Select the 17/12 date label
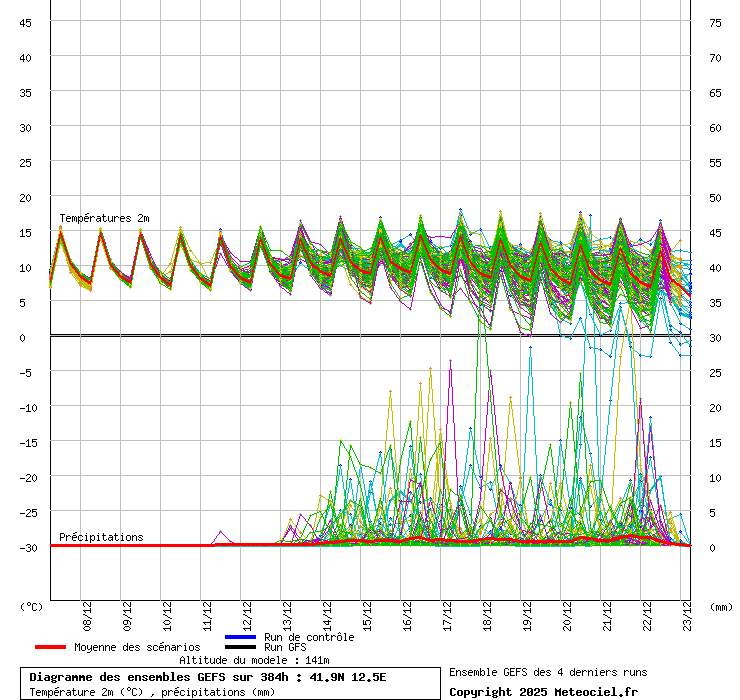 (448, 612)
